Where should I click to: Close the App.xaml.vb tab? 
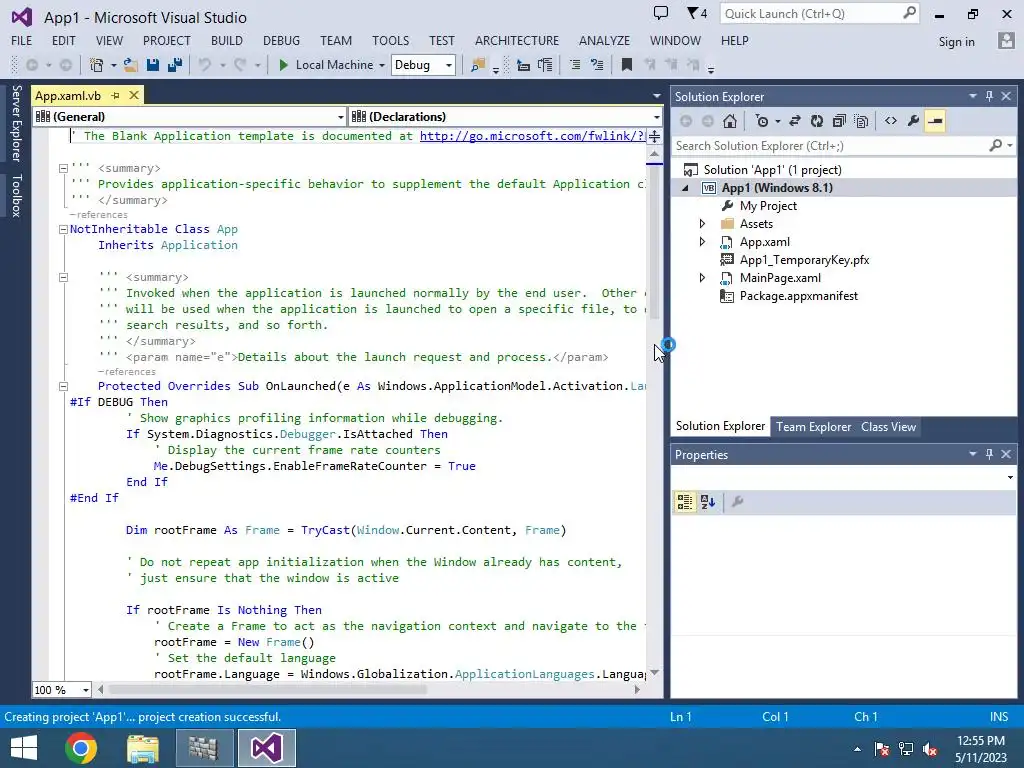pos(134,95)
